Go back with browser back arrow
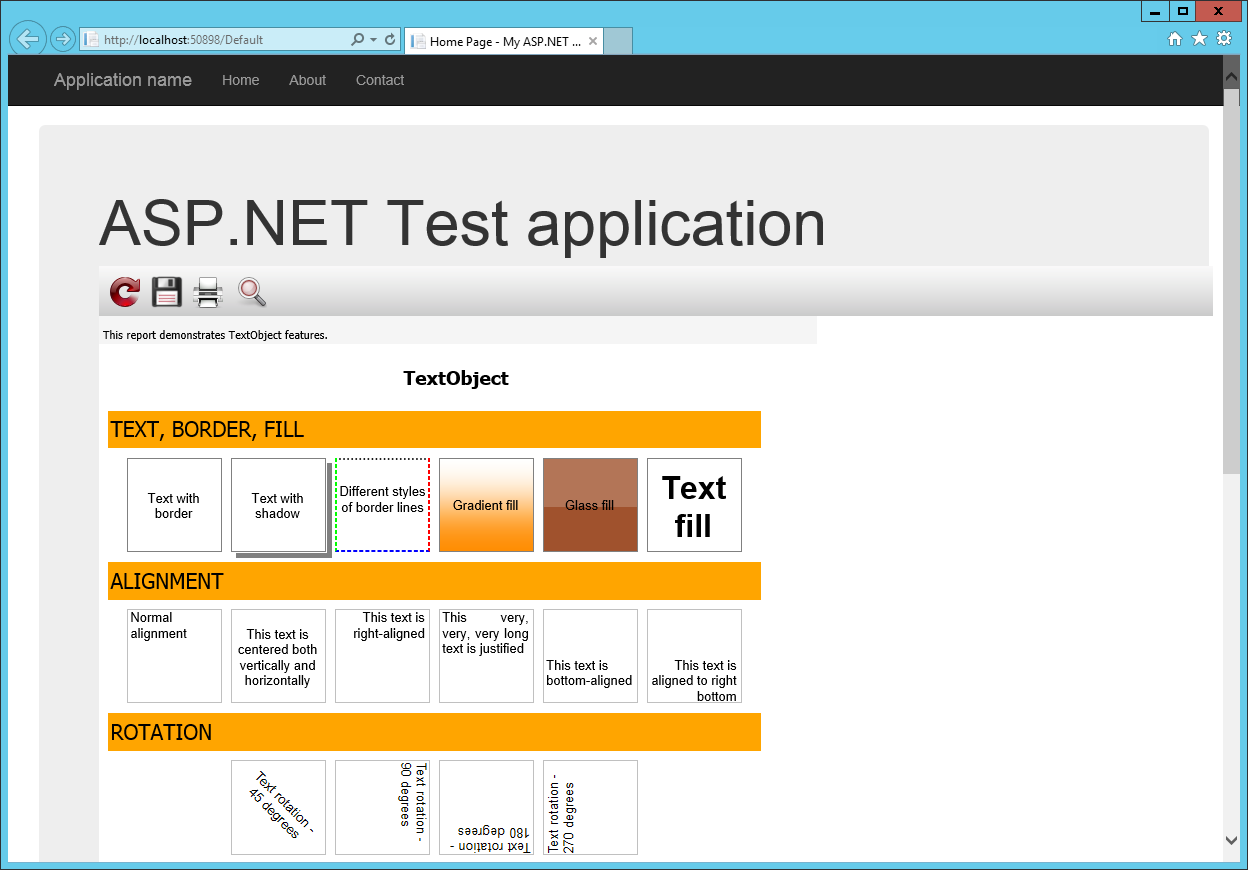 pyautogui.click(x=29, y=39)
